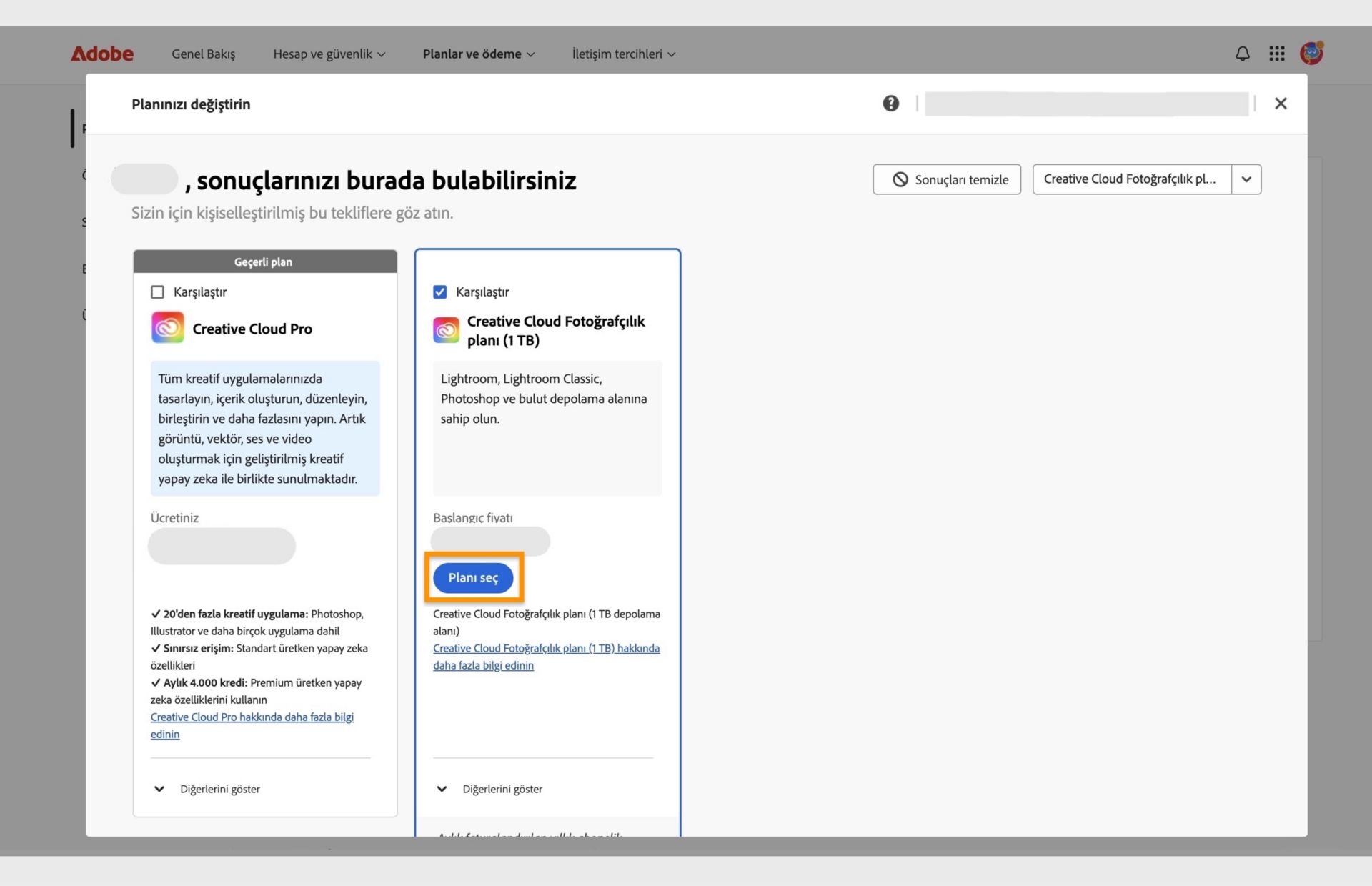This screenshot has height=886, width=1372.
Task: Open help via the question mark icon
Action: click(890, 103)
